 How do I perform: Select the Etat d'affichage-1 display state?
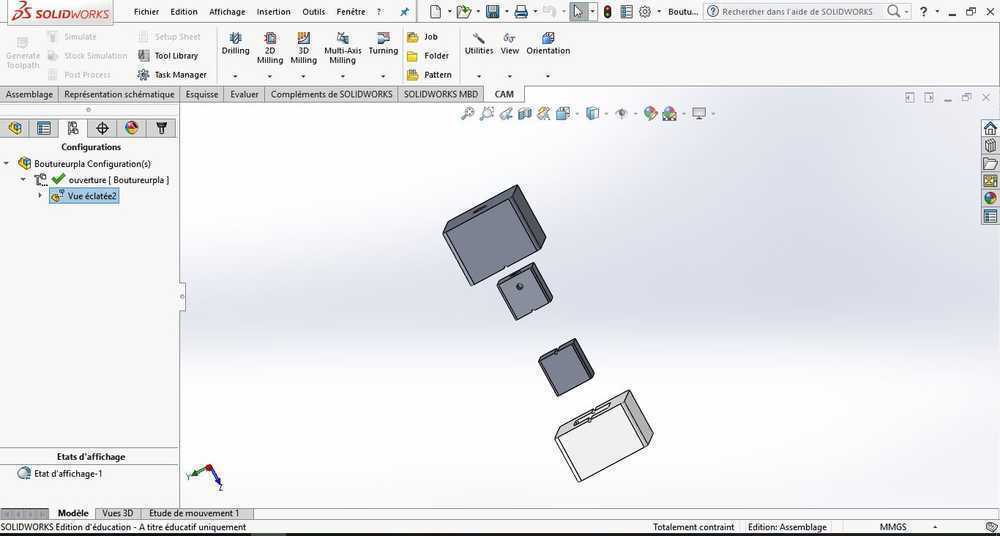tap(60, 473)
